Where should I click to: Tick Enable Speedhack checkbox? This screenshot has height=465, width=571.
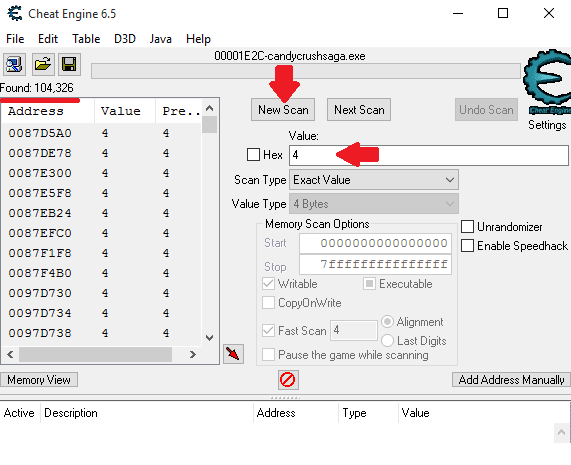tap(468, 245)
